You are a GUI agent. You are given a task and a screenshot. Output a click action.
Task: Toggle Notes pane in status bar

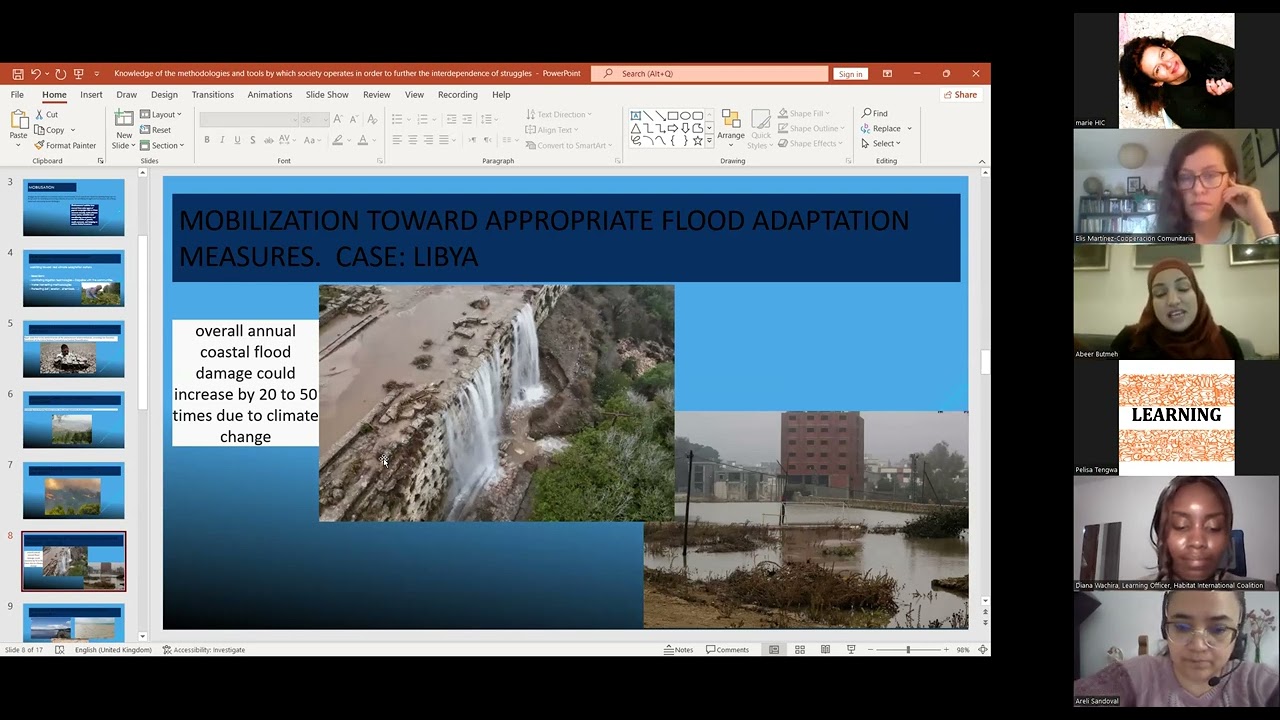coord(679,650)
